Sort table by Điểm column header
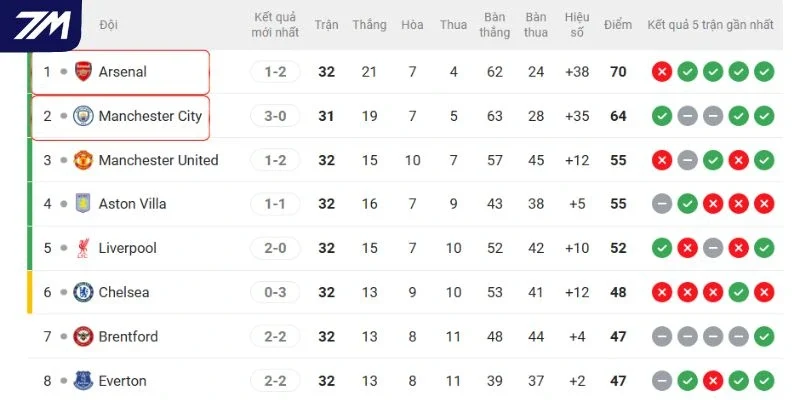Viewport: 800px width, 400px height. coord(617,24)
